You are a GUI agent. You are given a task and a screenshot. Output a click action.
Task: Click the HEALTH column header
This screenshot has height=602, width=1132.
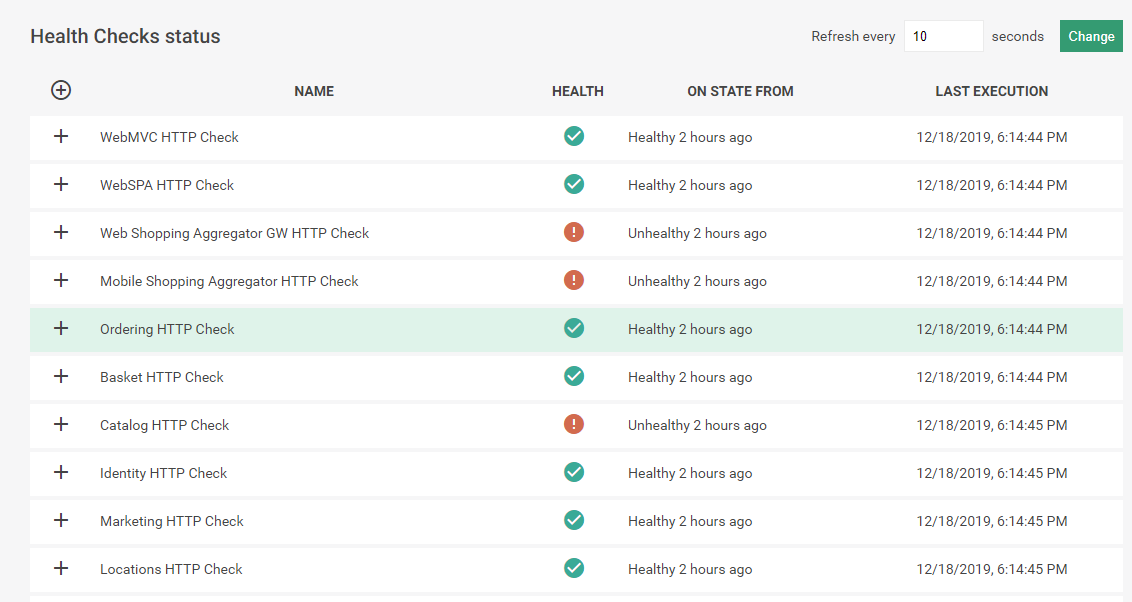click(x=578, y=91)
